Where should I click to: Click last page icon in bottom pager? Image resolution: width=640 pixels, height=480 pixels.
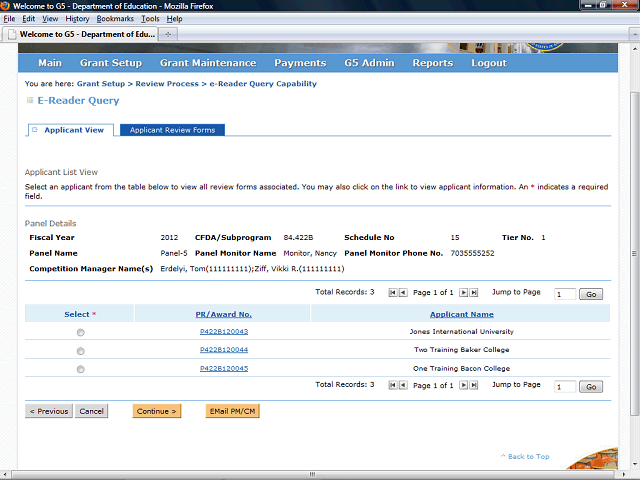coord(473,385)
